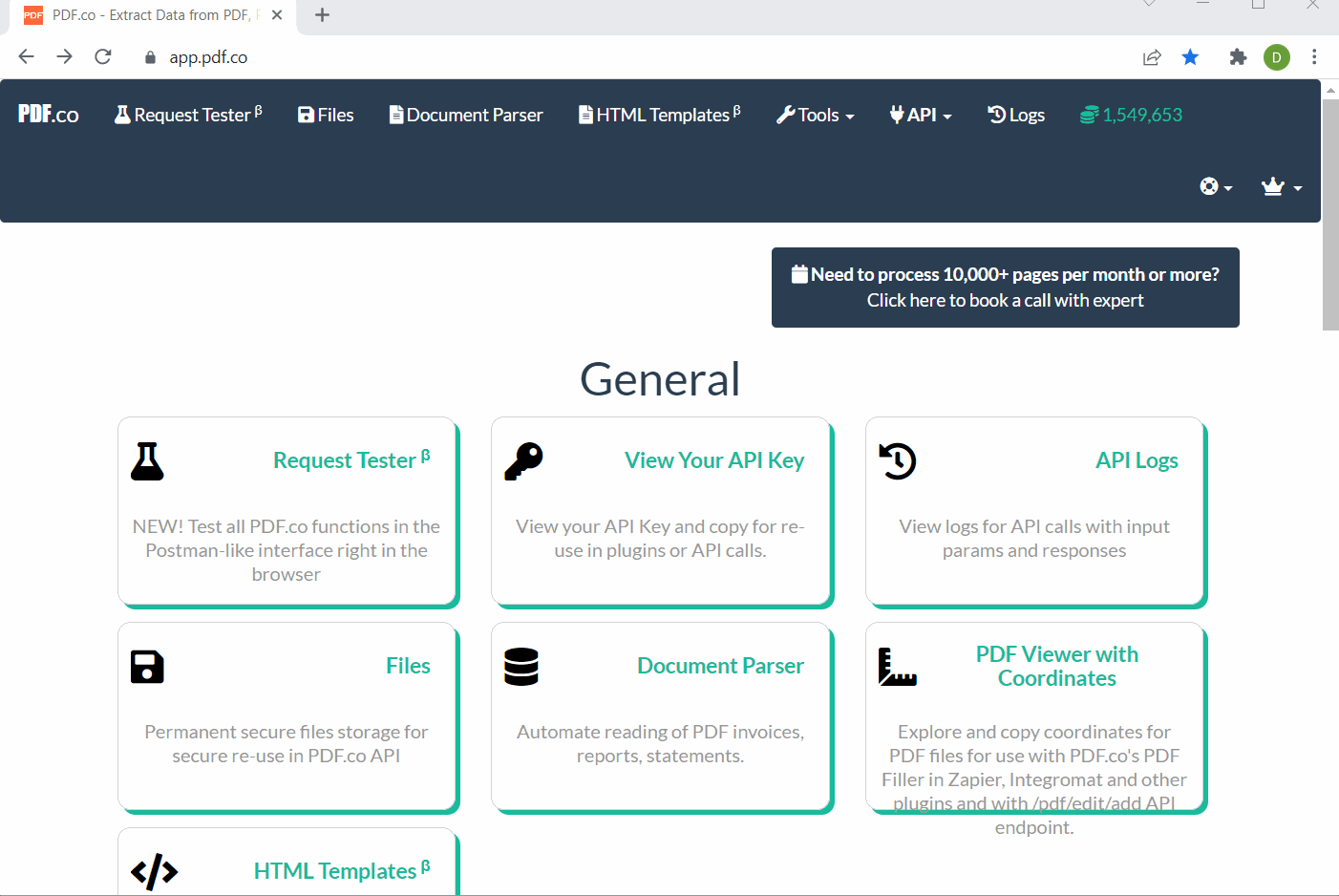1339x896 pixels.
Task: Click the scrollbar up arrow
Action: (1330, 89)
